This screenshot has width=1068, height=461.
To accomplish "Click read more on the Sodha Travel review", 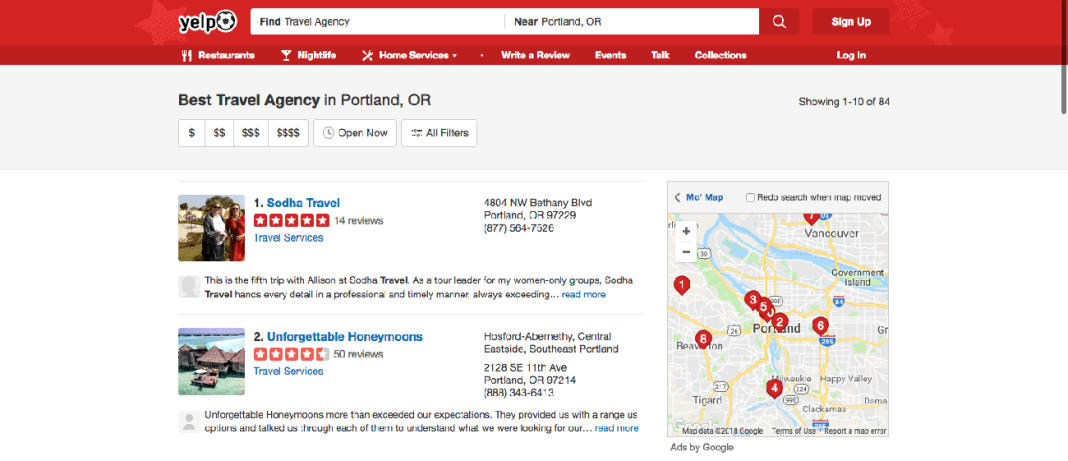I will [x=584, y=295].
